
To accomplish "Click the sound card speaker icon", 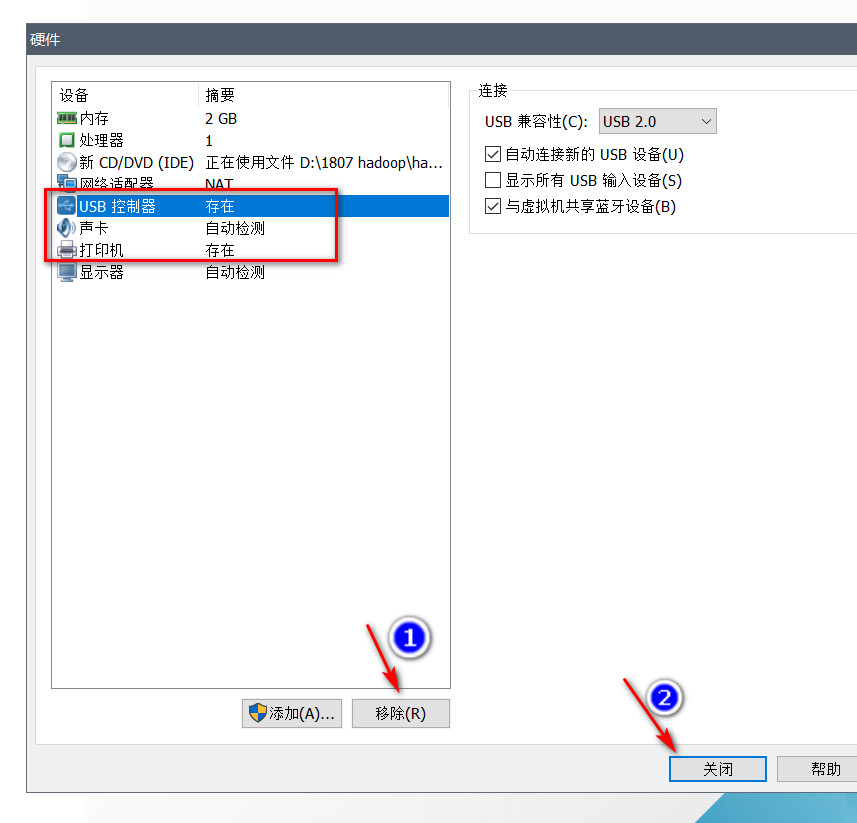I will pyautogui.click(x=67, y=228).
